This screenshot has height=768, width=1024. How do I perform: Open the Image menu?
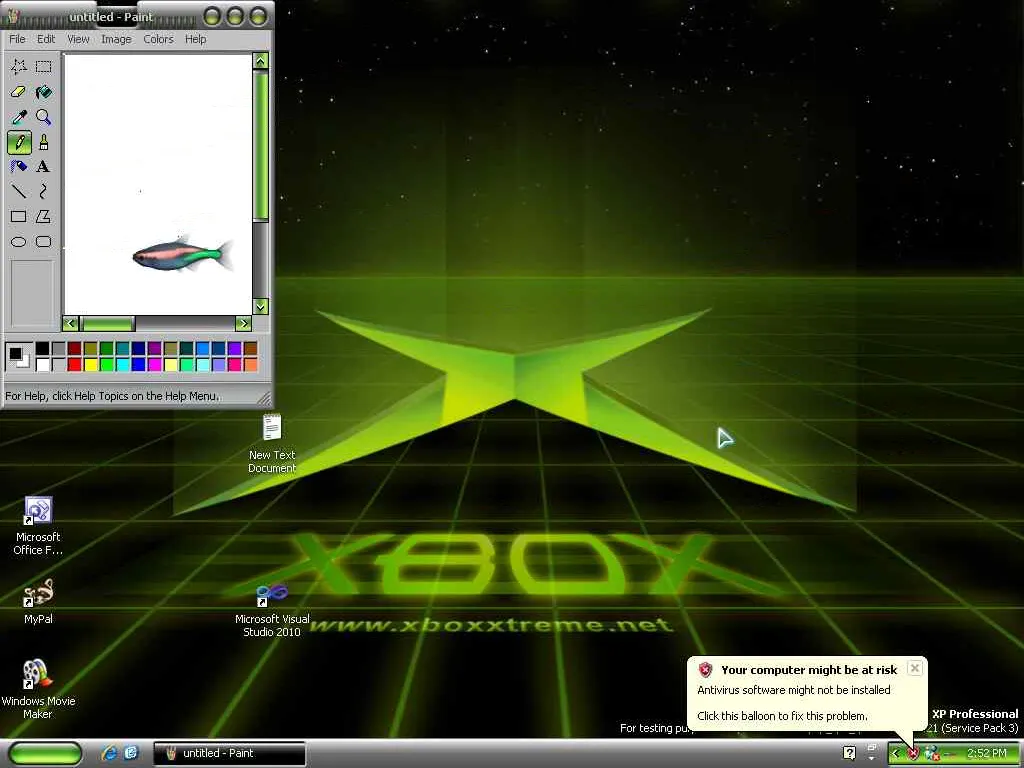(x=116, y=39)
